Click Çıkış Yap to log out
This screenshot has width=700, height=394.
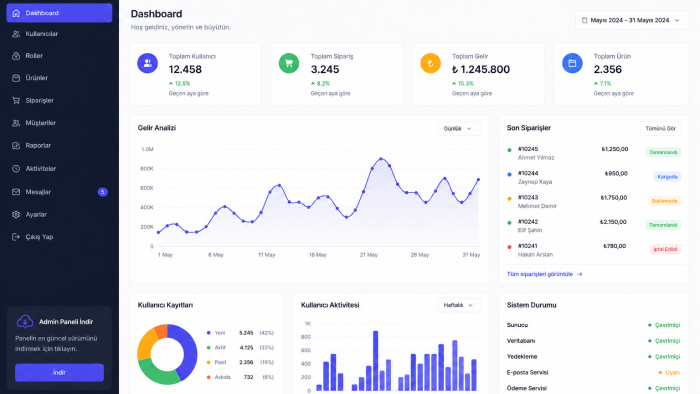pyautogui.click(x=59, y=237)
